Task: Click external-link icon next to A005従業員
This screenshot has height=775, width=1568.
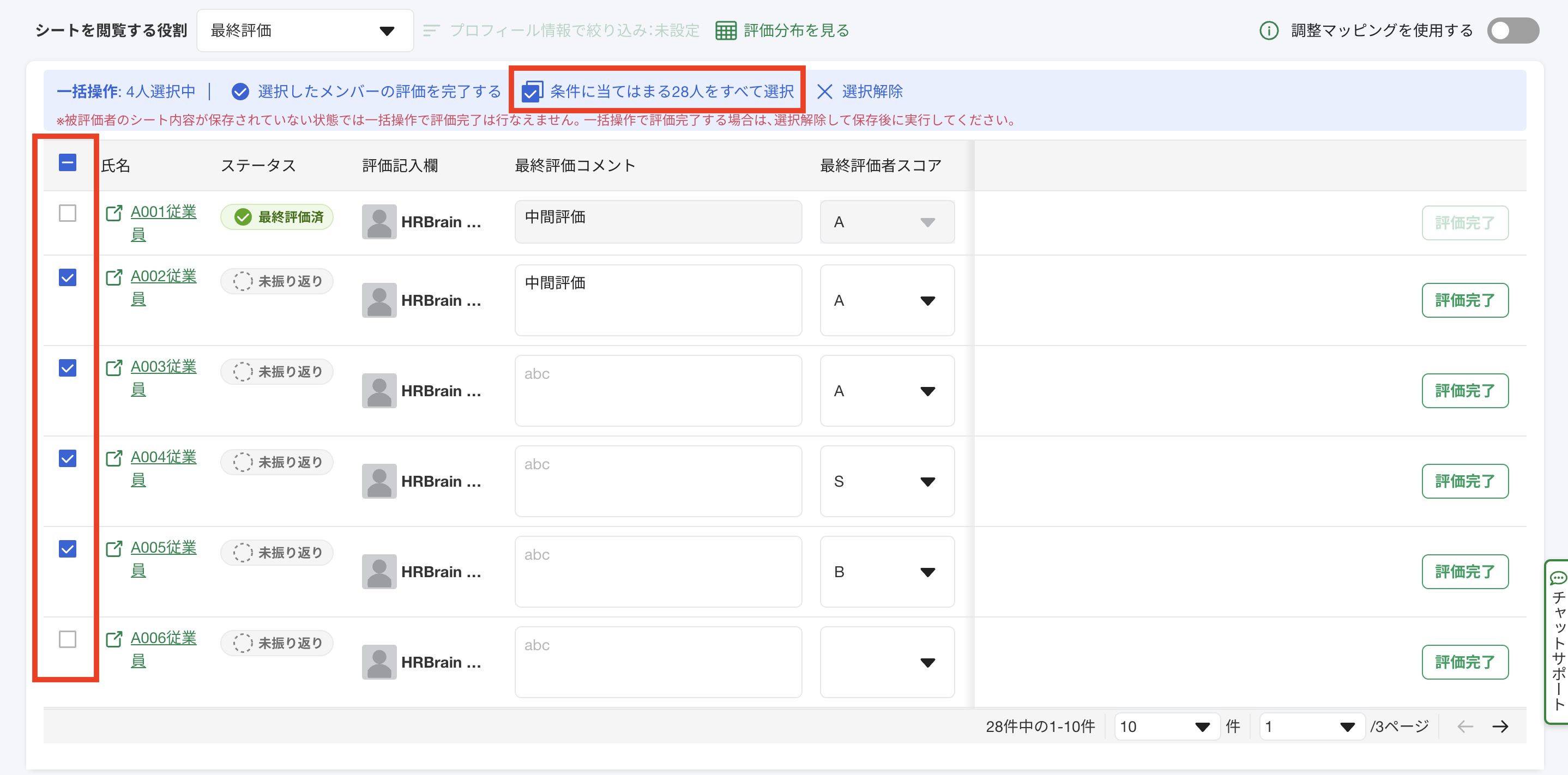Action: click(x=114, y=549)
